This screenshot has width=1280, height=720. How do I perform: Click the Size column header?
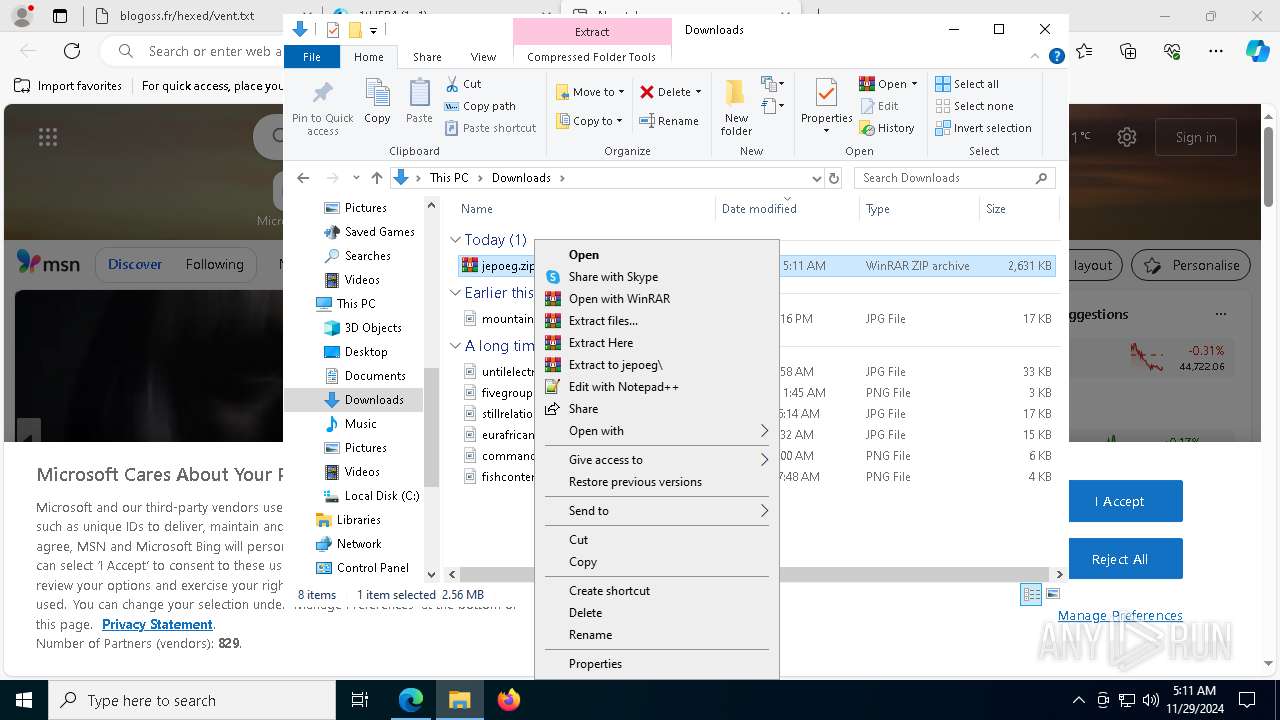pos(1018,209)
